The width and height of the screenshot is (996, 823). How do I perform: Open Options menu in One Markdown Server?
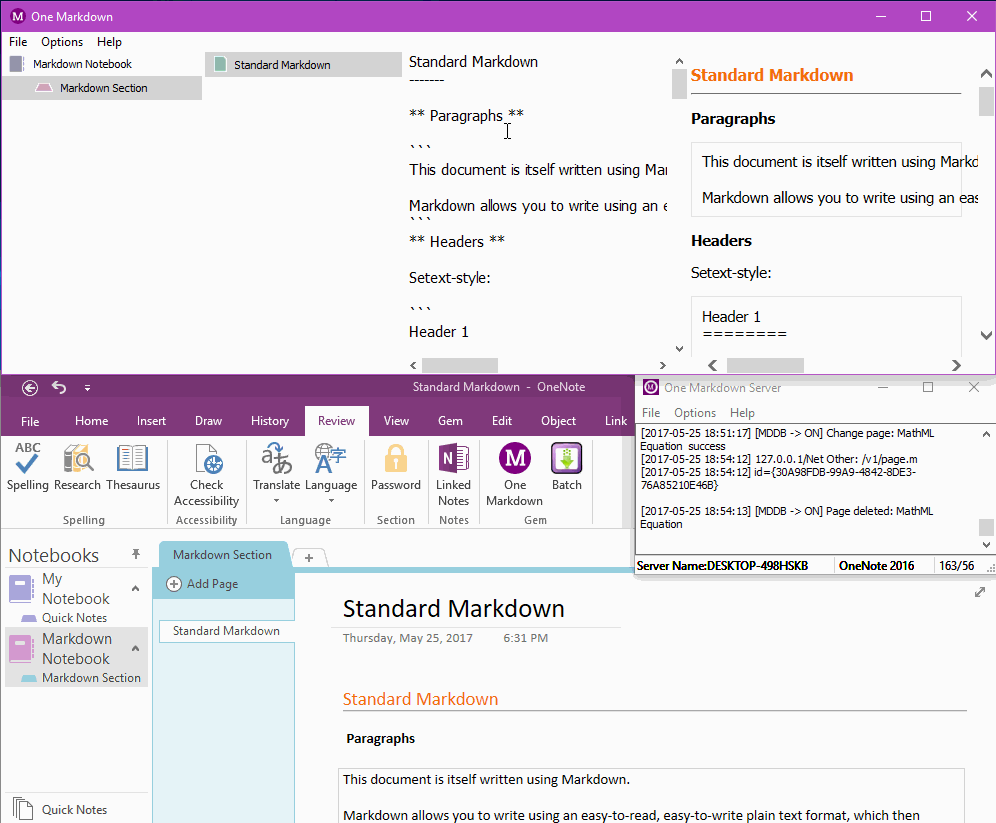[694, 413]
